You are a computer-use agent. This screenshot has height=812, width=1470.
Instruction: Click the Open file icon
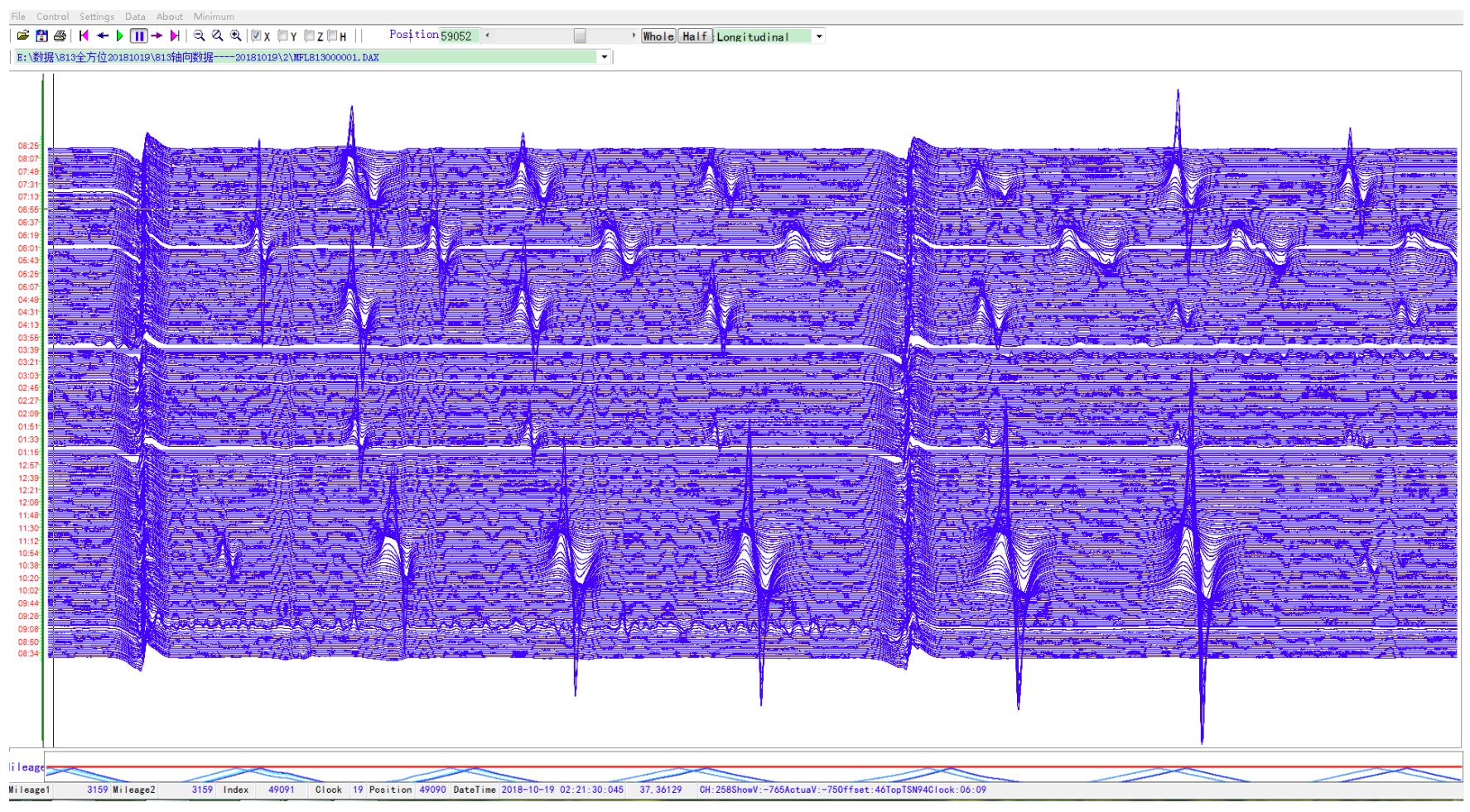(23, 36)
